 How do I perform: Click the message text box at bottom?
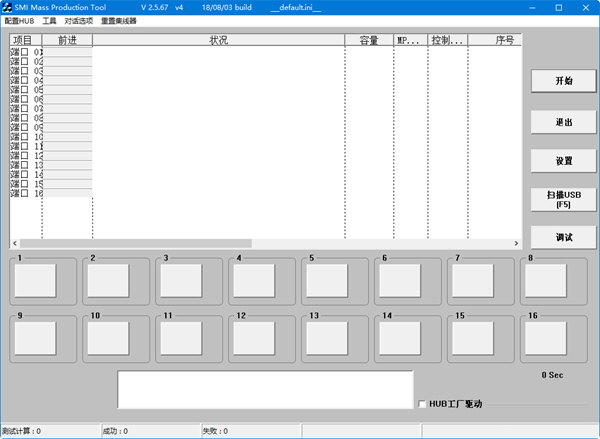[x=265, y=390]
